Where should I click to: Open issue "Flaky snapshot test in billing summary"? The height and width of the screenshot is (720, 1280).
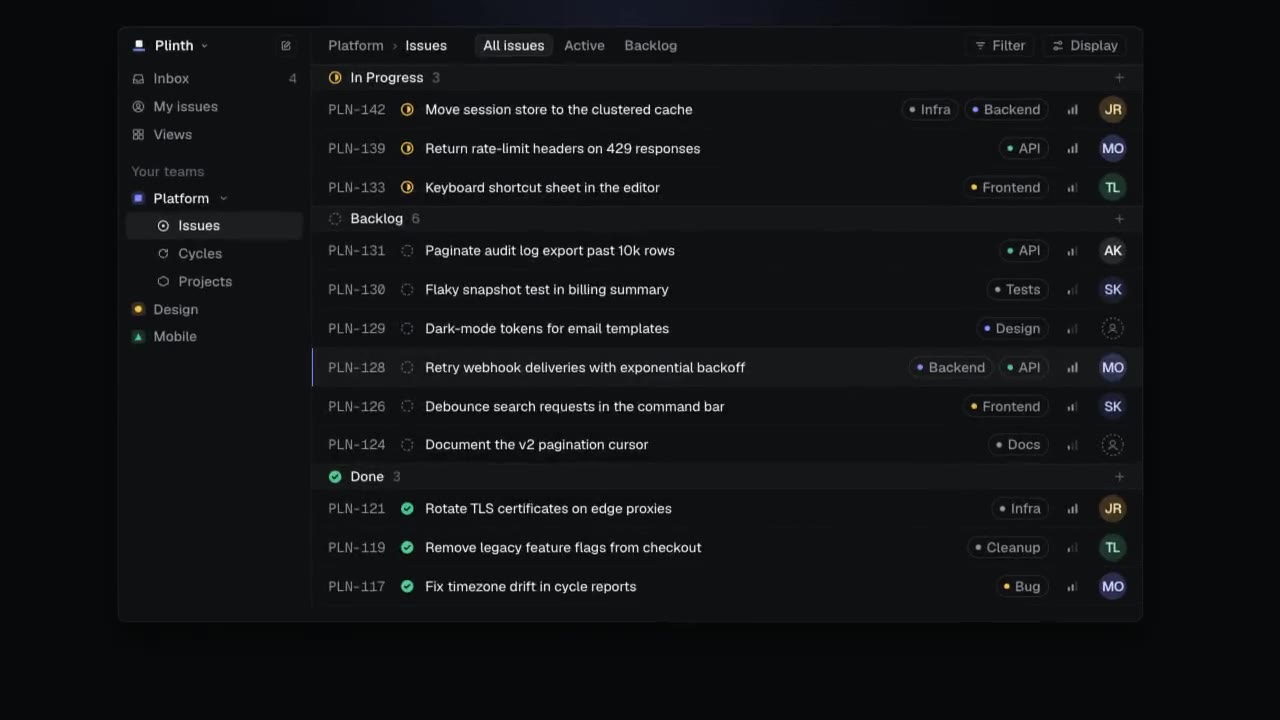547,290
